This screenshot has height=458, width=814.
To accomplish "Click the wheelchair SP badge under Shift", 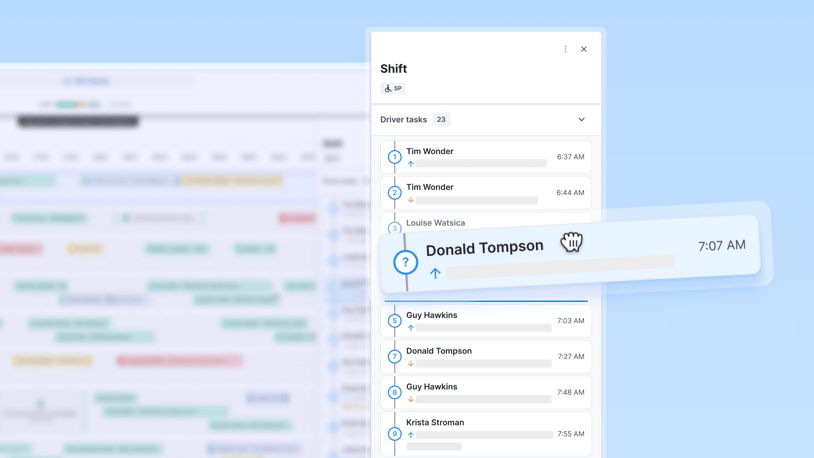I will [392, 88].
